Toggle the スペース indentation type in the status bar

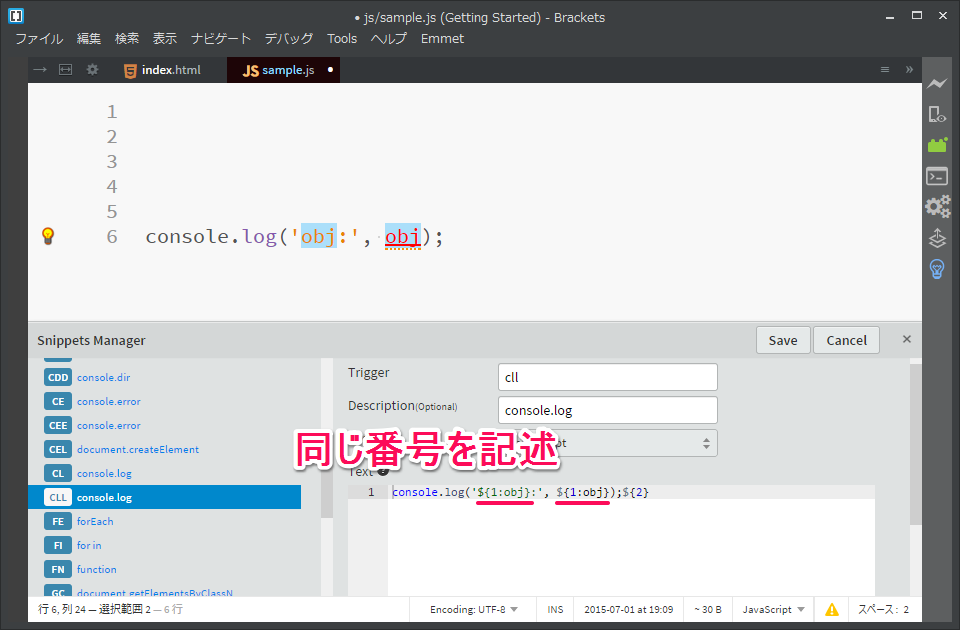(878, 609)
